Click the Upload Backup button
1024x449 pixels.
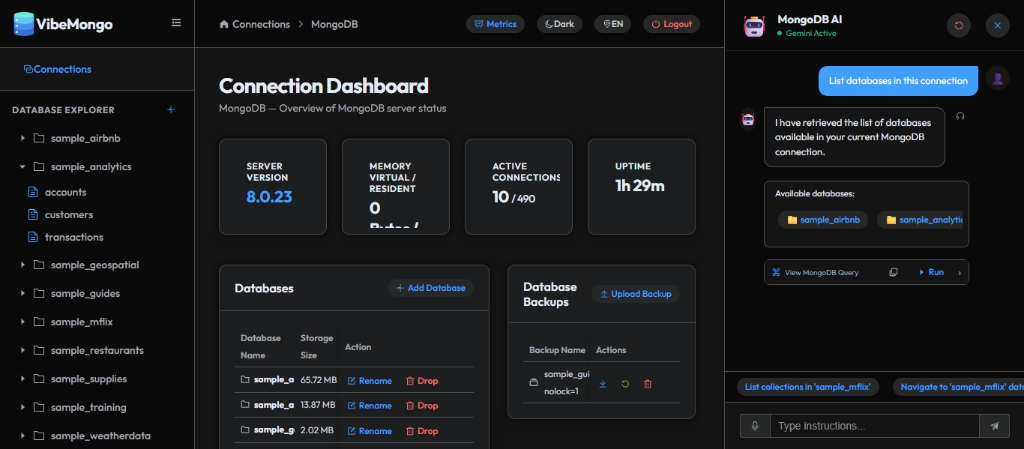635,294
